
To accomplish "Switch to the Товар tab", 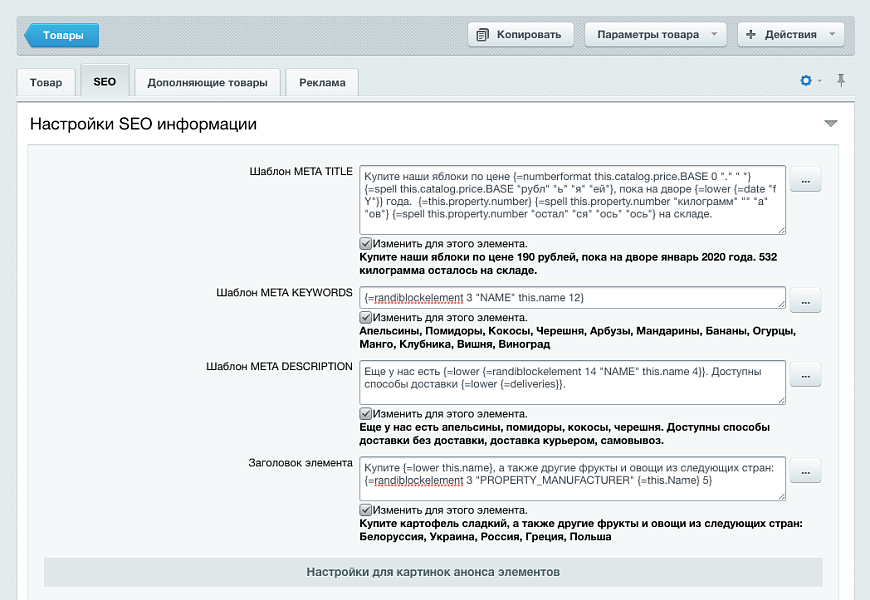I will click(x=46, y=83).
